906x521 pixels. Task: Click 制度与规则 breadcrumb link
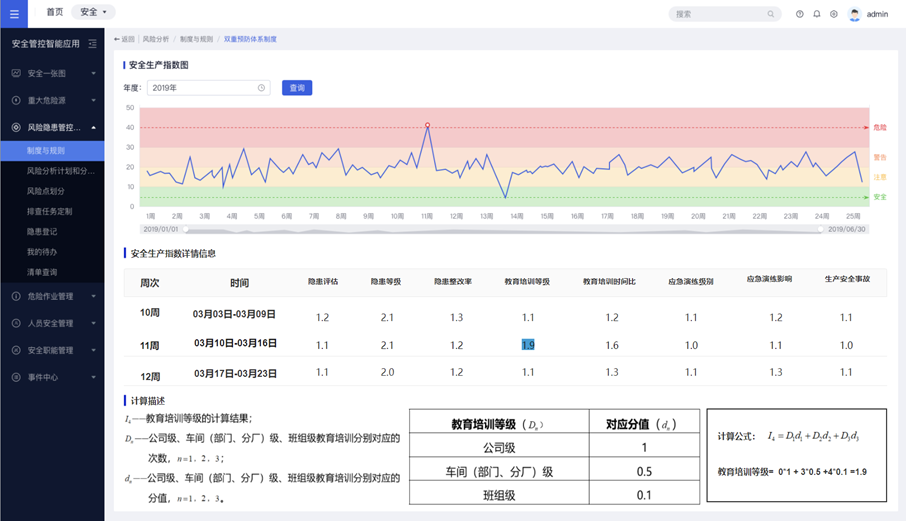click(x=196, y=39)
